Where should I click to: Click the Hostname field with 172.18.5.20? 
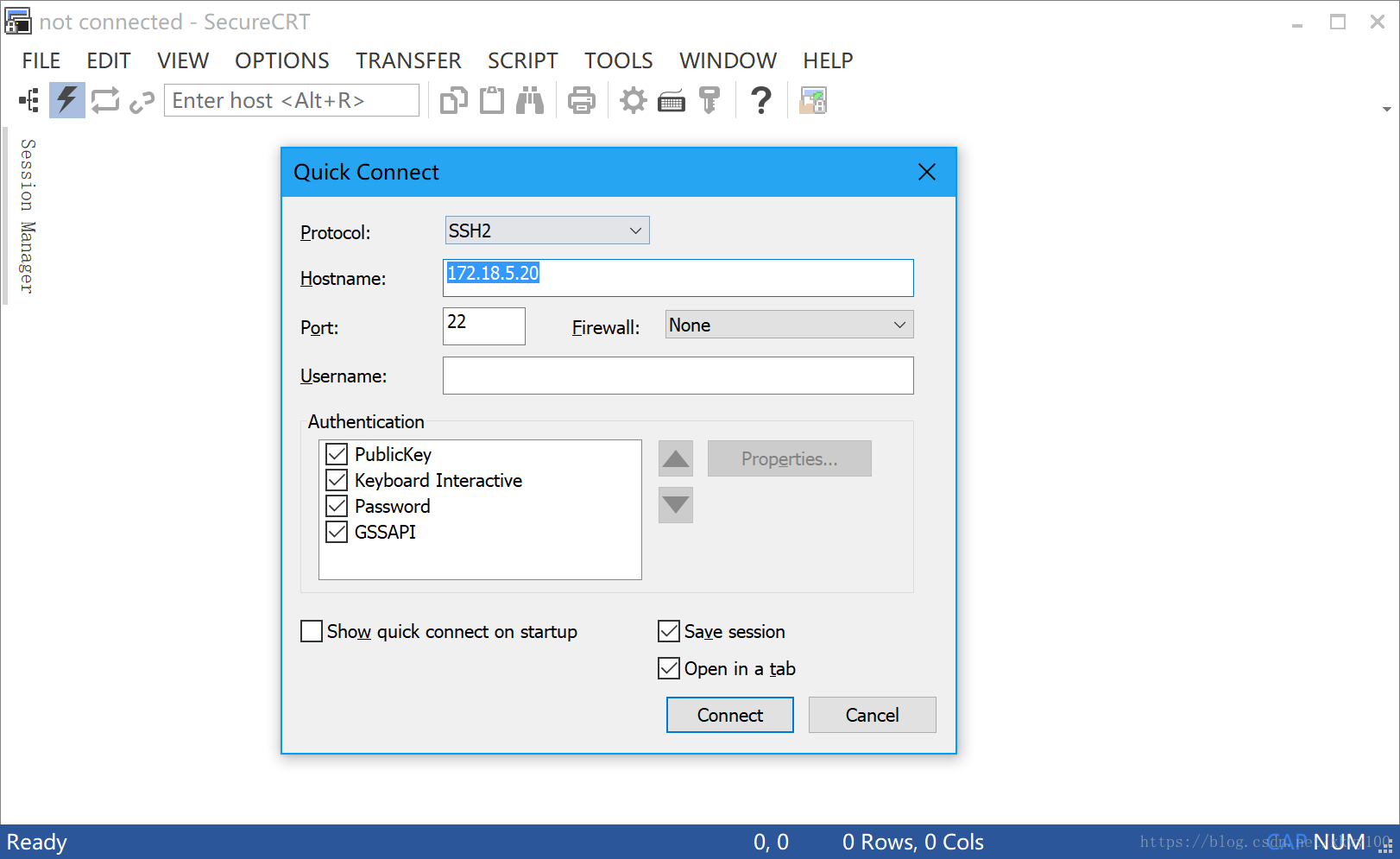(678, 278)
